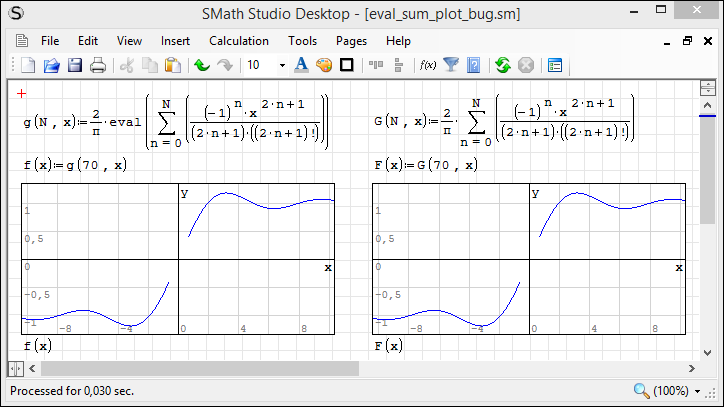The image size is (724, 407).
Task: Undo the last action
Action: click(201, 66)
